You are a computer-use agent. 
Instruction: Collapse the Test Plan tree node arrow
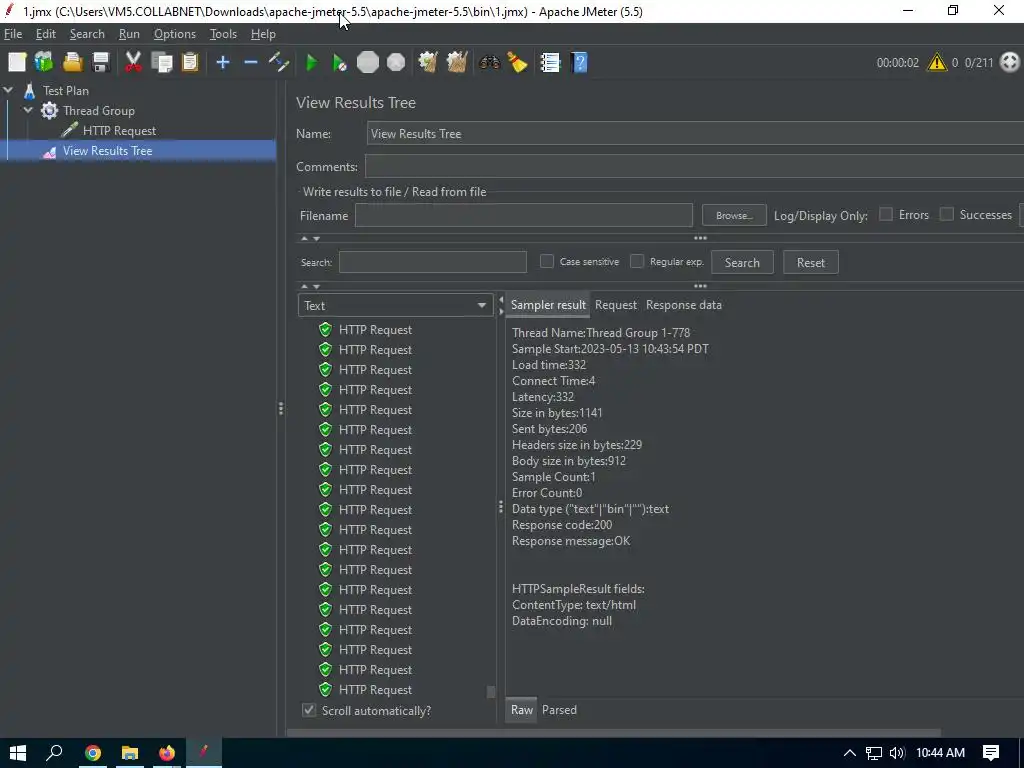click(8, 90)
